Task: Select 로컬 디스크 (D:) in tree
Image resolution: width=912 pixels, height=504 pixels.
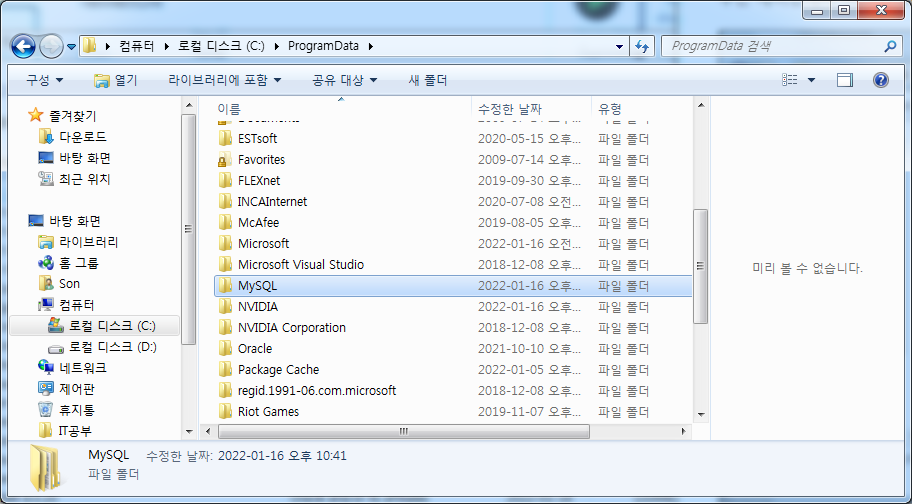Action: (113, 347)
